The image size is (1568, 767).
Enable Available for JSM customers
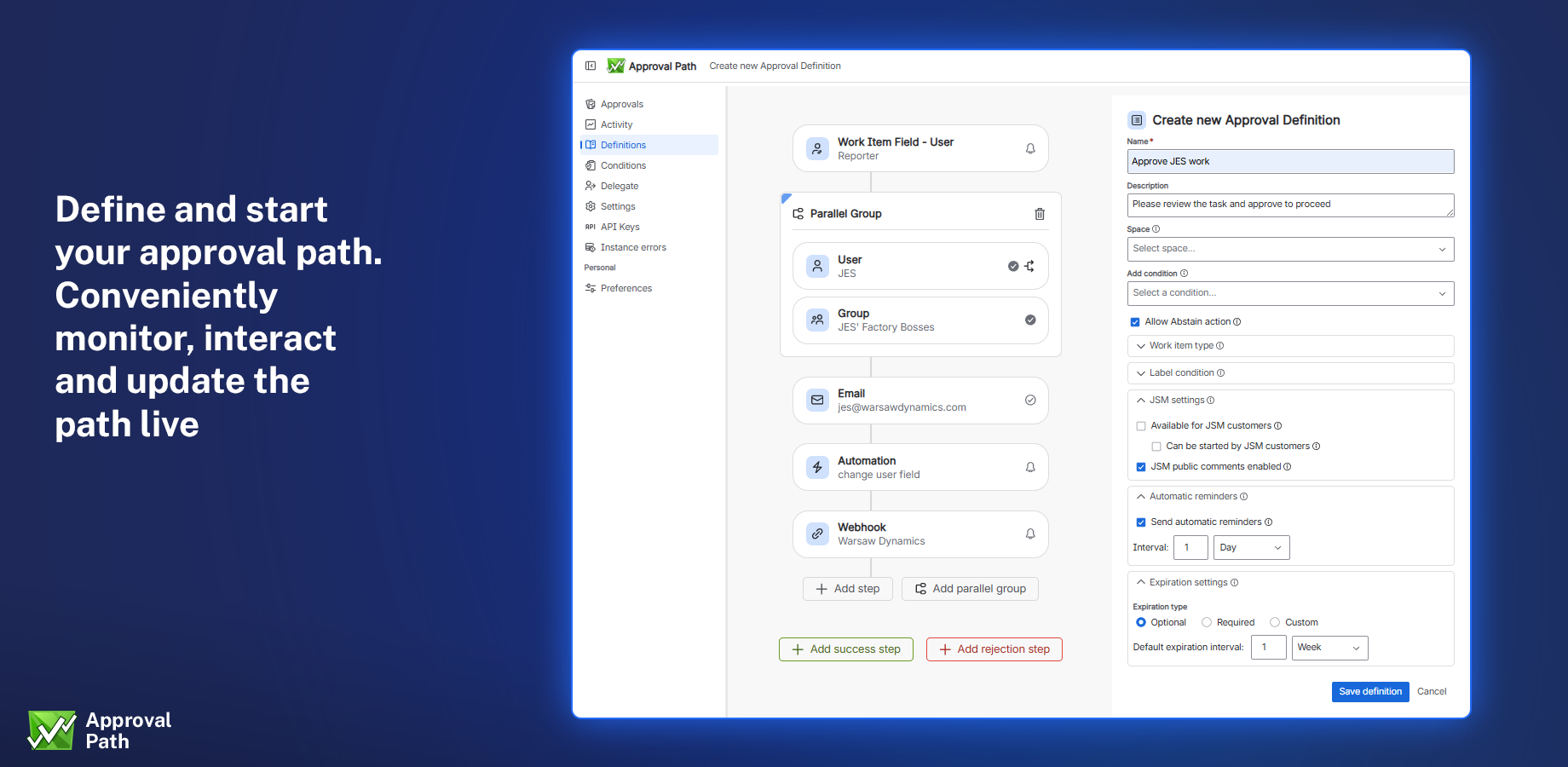(1141, 425)
